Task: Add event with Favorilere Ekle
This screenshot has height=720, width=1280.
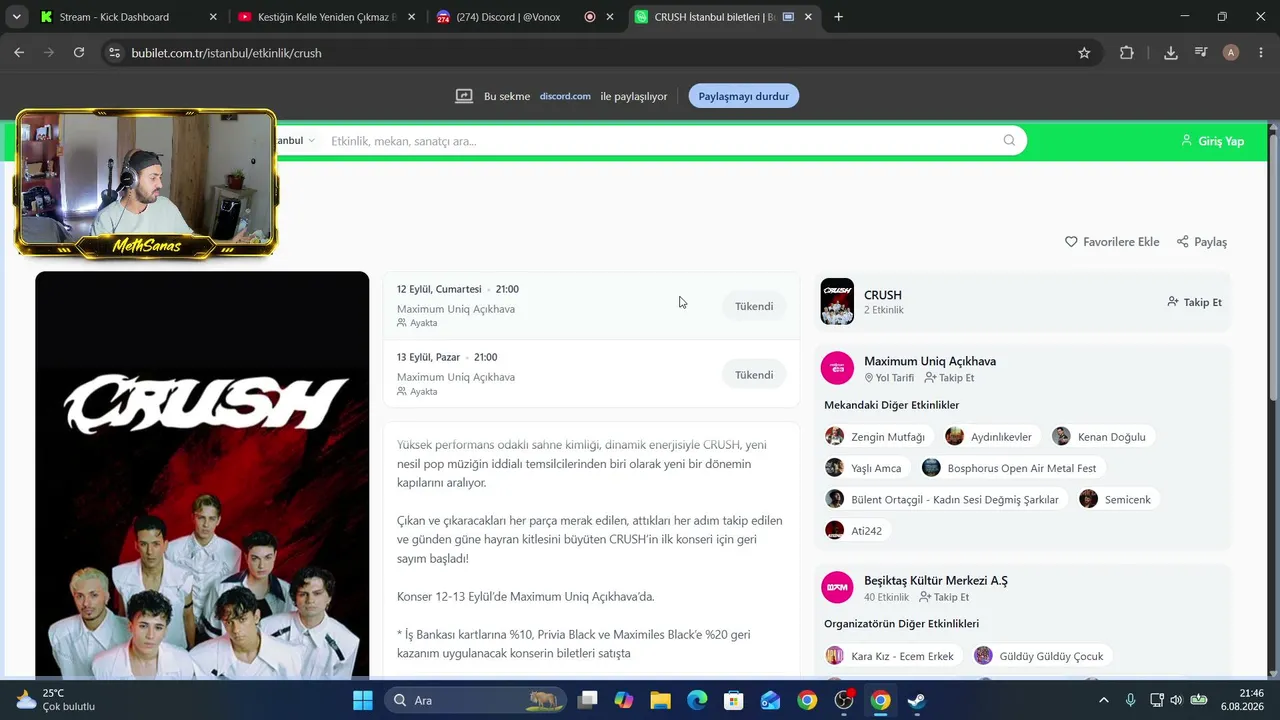Action: pyautogui.click(x=1112, y=242)
